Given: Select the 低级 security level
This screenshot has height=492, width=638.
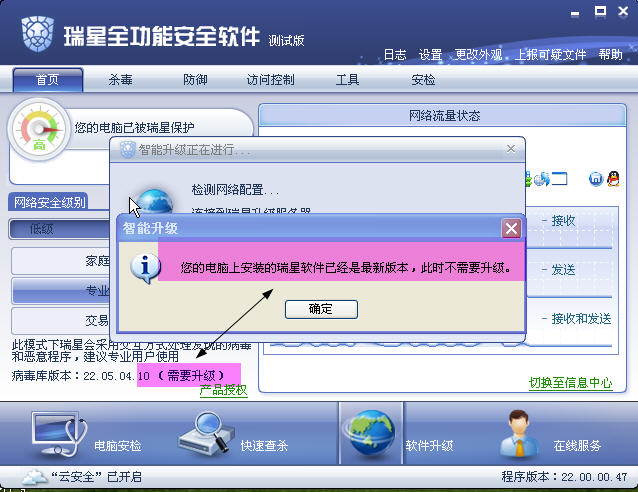Looking at the screenshot, I should tap(59, 229).
